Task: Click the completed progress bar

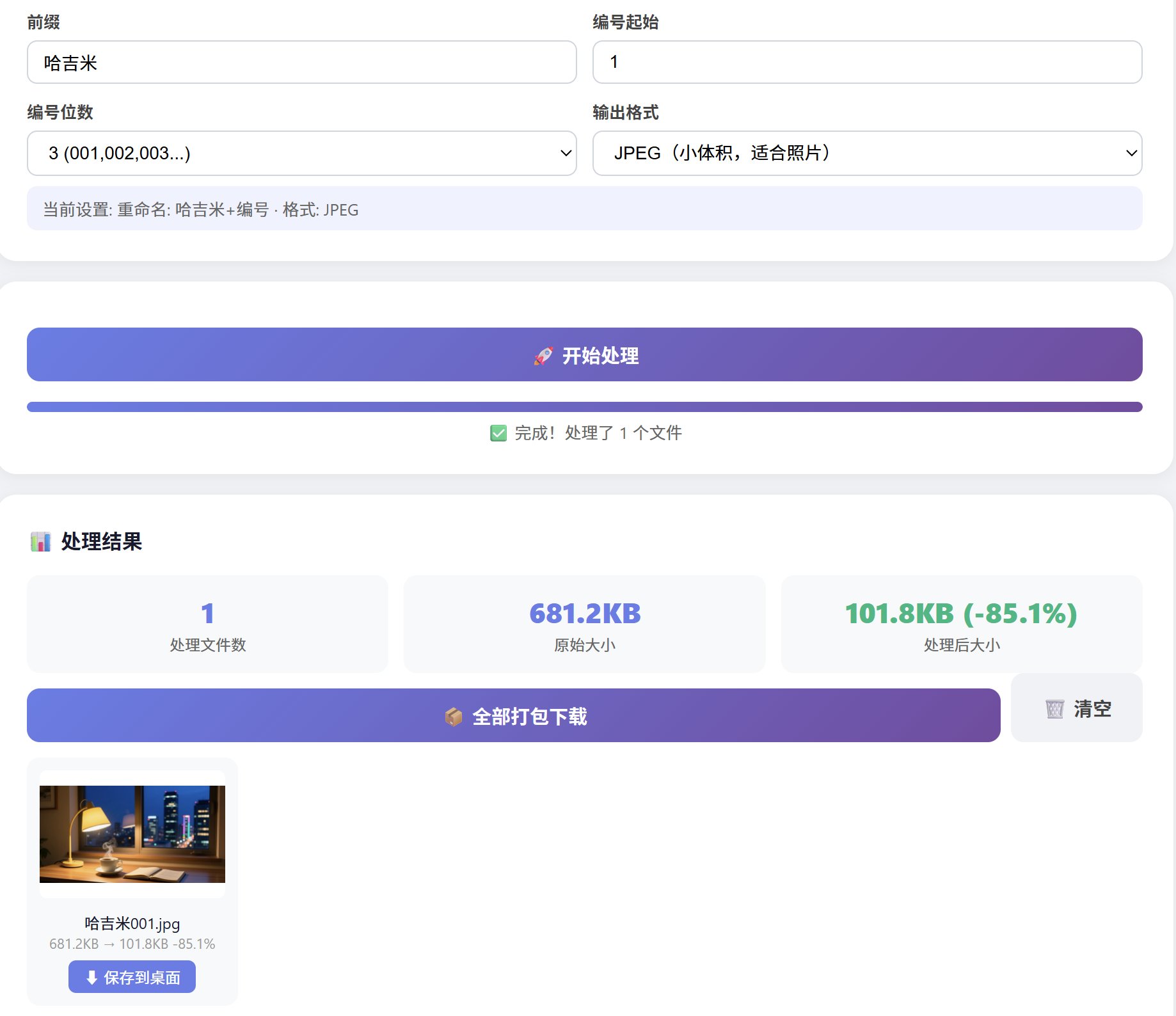Action: (584, 407)
